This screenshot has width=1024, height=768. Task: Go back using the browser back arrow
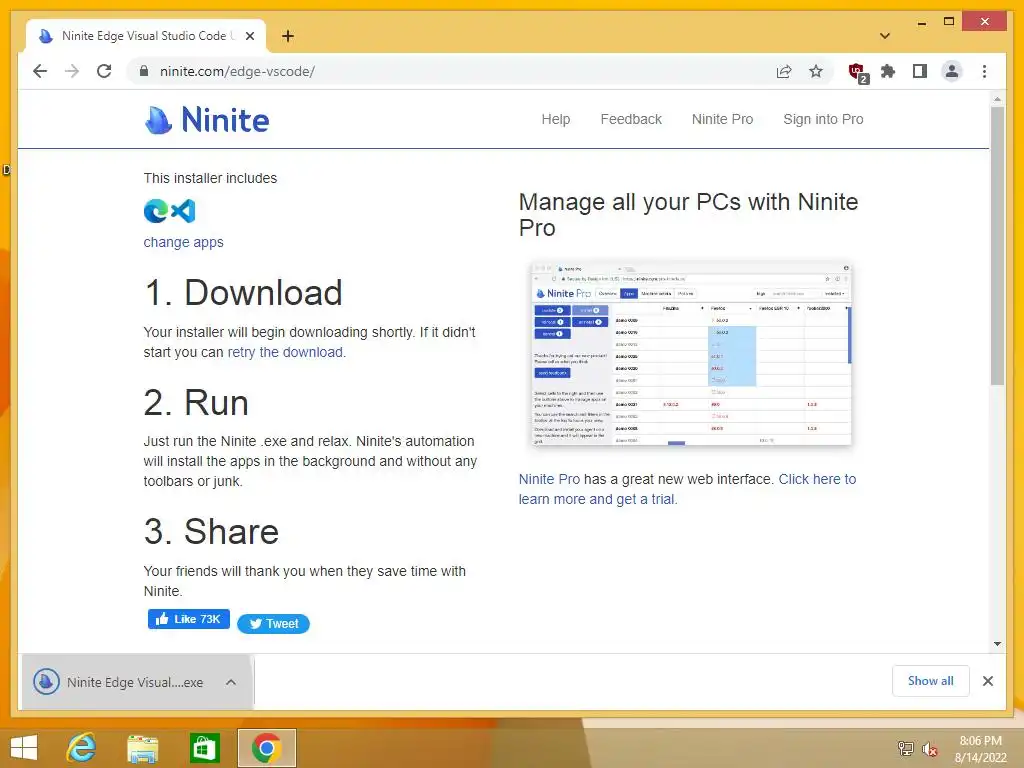click(40, 71)
